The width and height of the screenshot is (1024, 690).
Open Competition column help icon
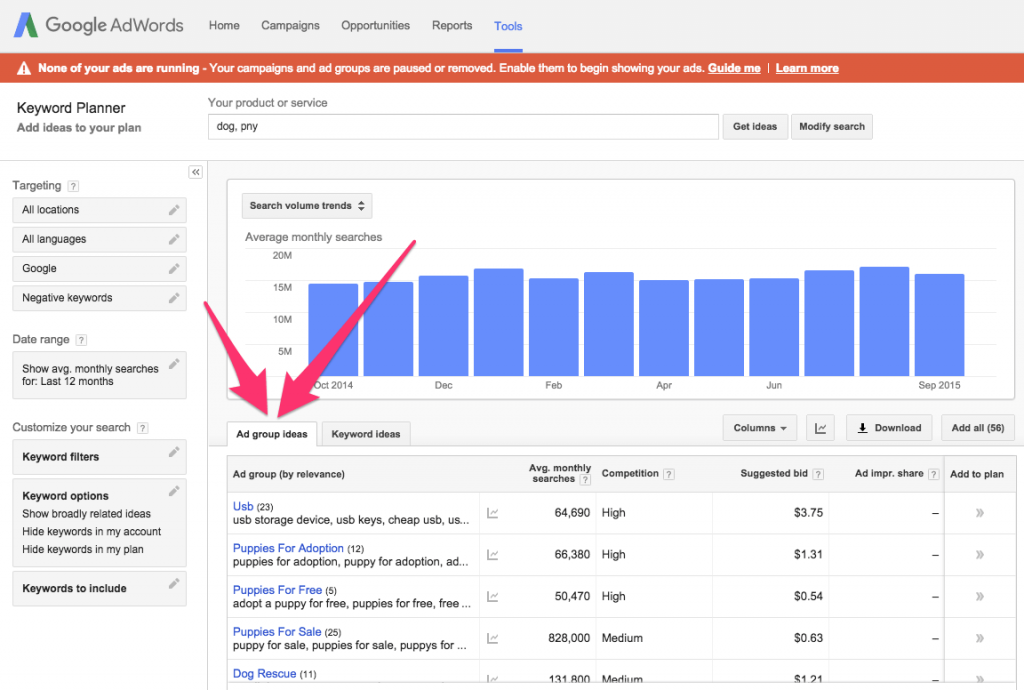click(x=669, y=475)
